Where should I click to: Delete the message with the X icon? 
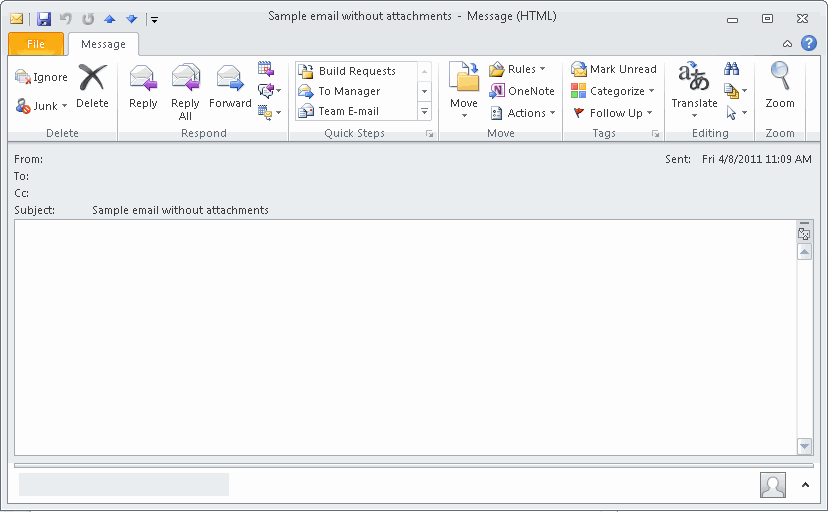coord(93,87)
